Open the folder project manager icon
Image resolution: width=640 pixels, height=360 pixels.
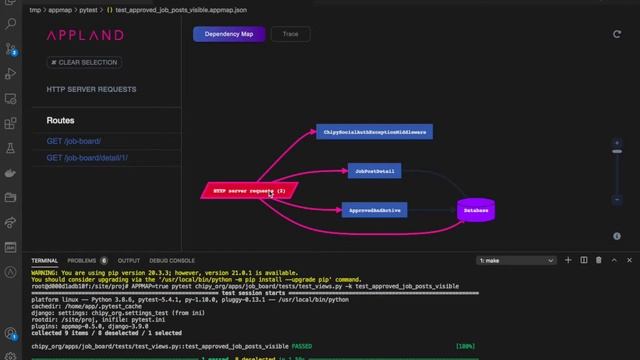[11, 198]
